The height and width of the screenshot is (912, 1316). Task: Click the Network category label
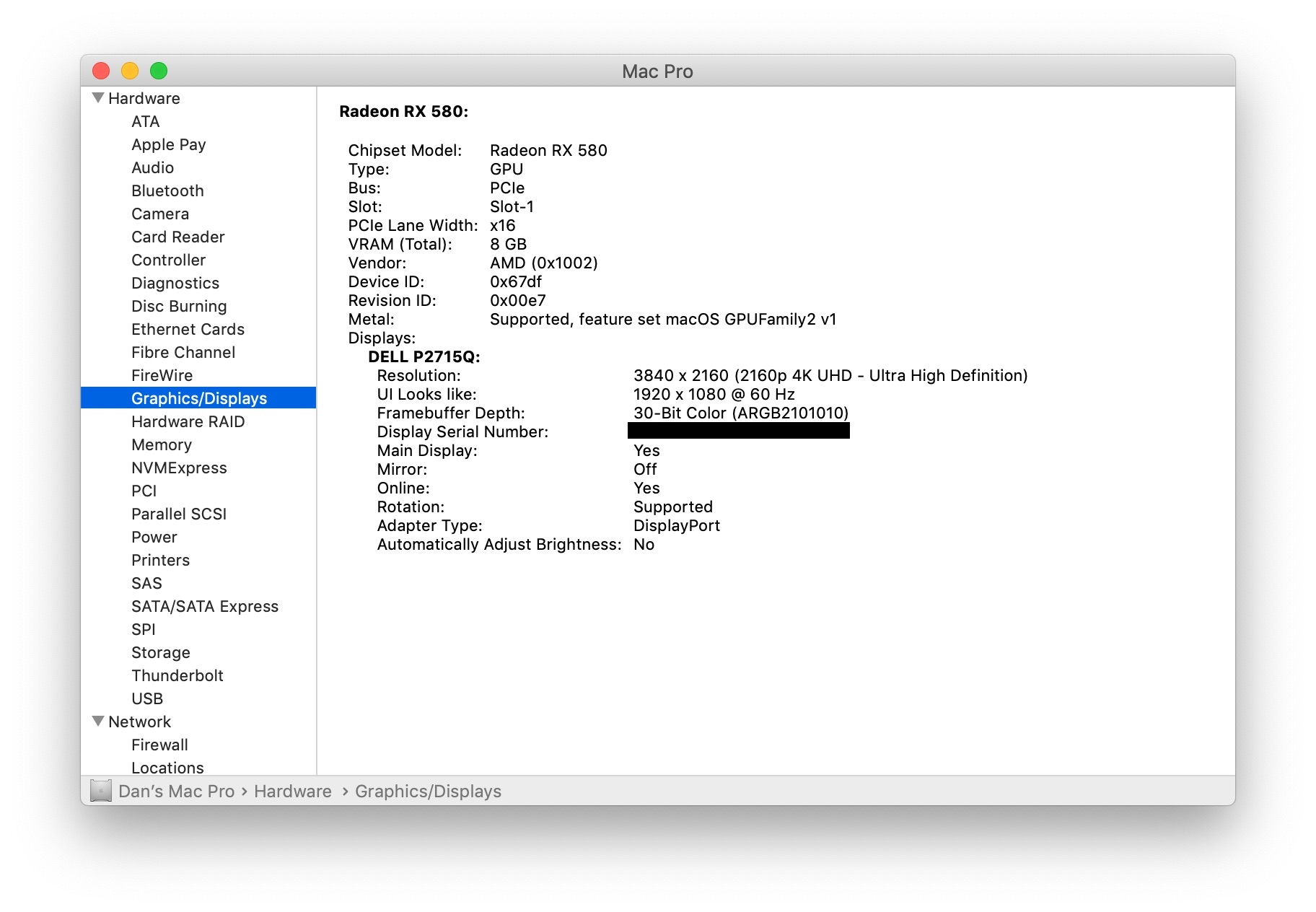point(139,722)
